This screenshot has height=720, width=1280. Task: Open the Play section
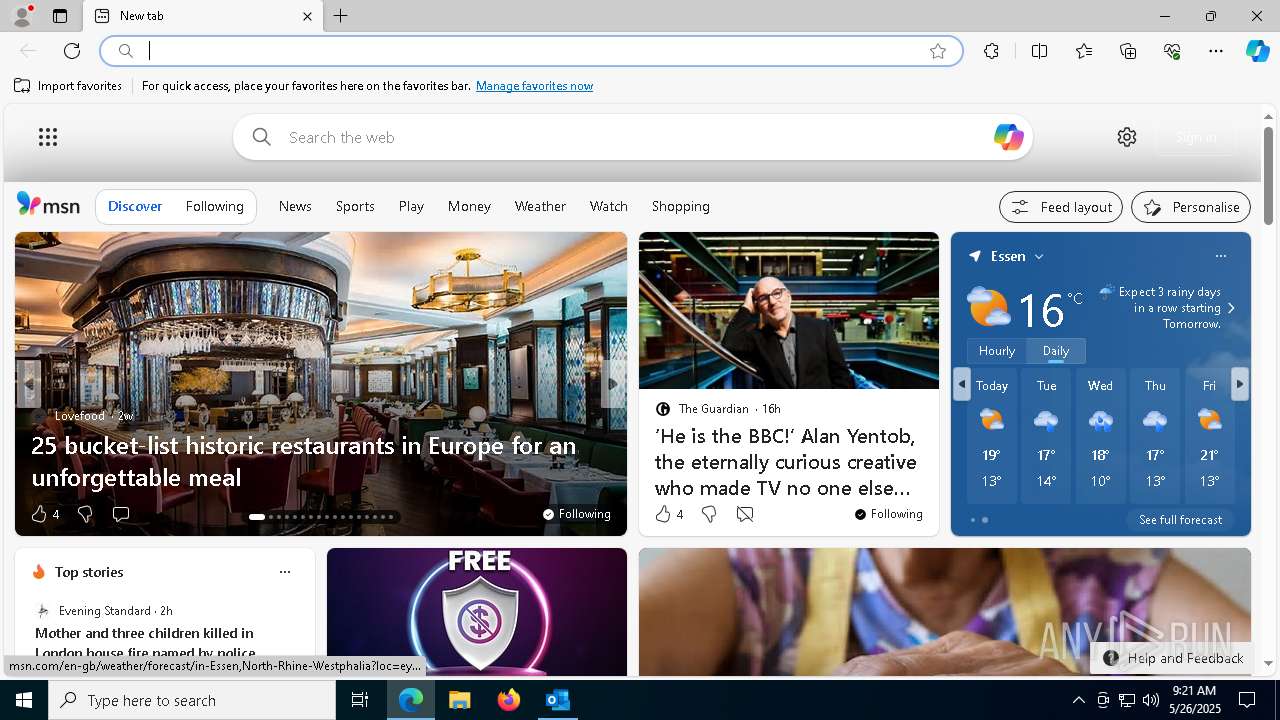click(411, 206)
